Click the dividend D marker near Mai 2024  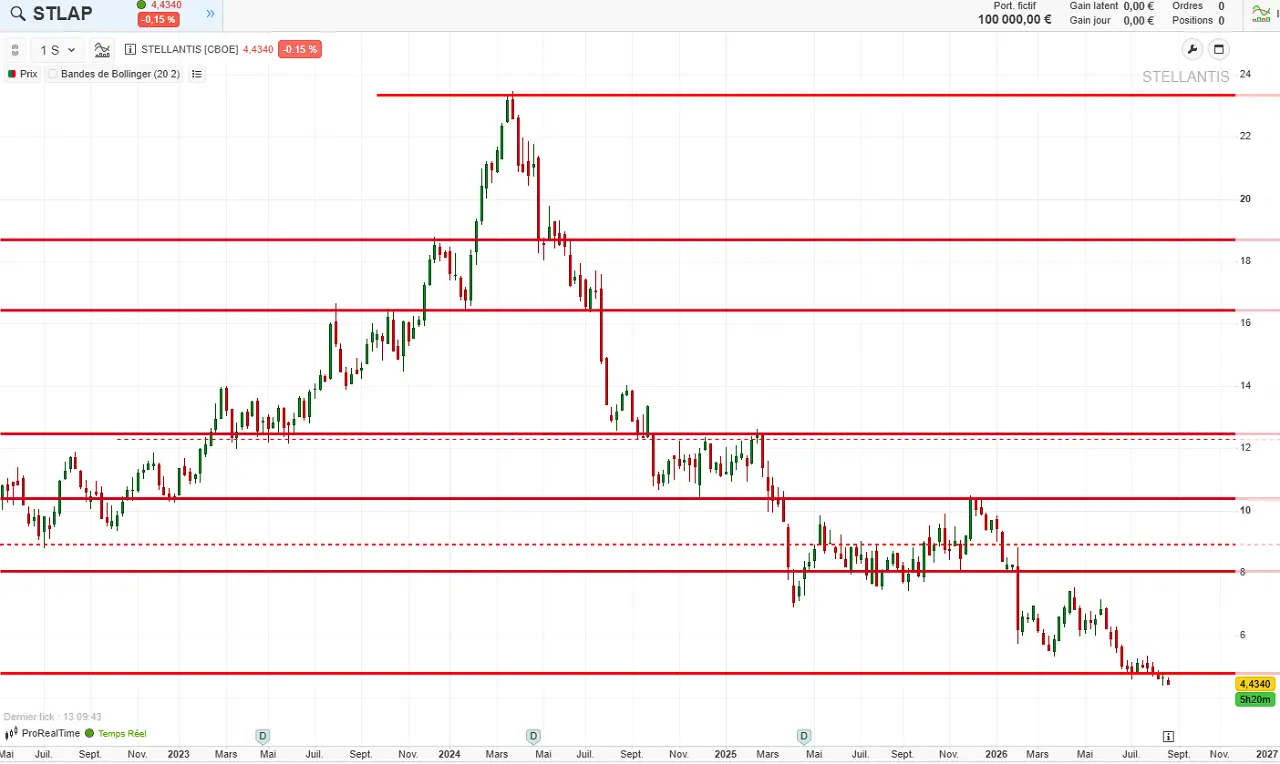(x=533, y=736)
